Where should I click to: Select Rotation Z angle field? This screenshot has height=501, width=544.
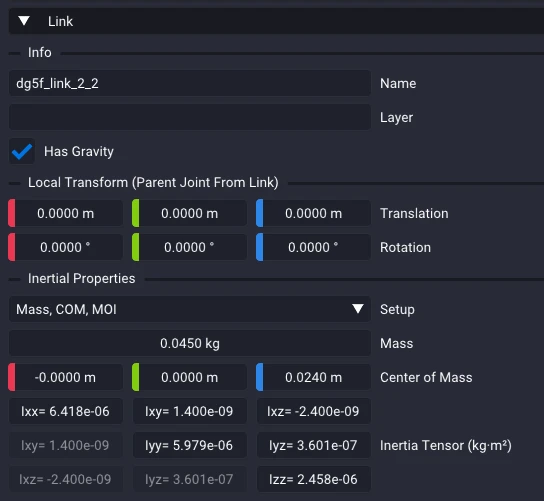313,247
